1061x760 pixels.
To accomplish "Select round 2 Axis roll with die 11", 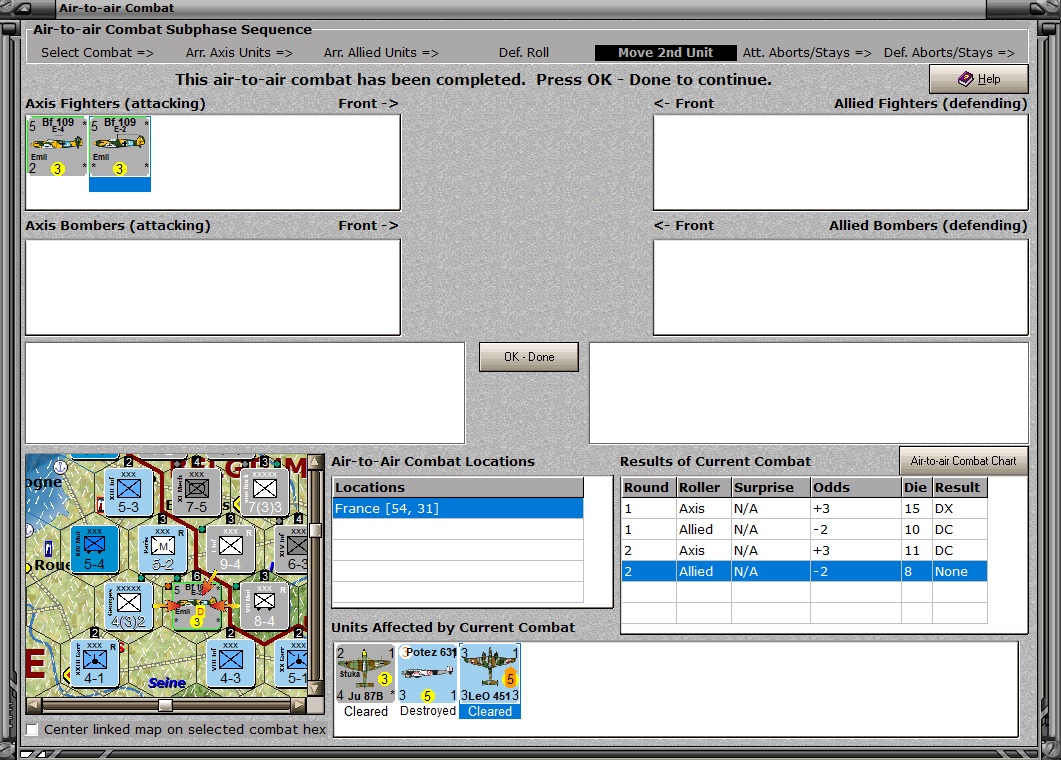I will [x=804, y=550].
